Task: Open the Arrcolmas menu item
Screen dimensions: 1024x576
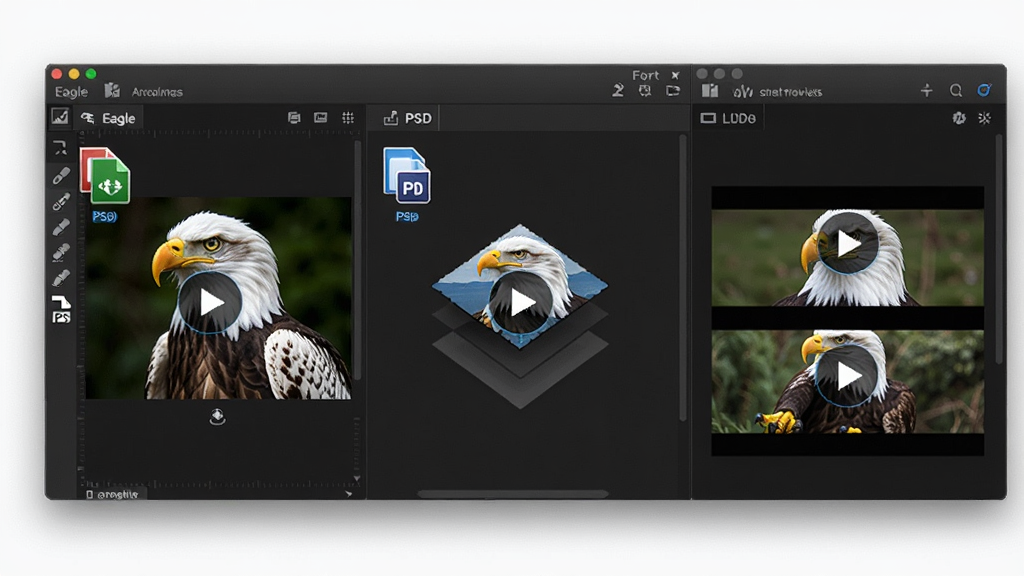Action: click(x=157, y=92)
